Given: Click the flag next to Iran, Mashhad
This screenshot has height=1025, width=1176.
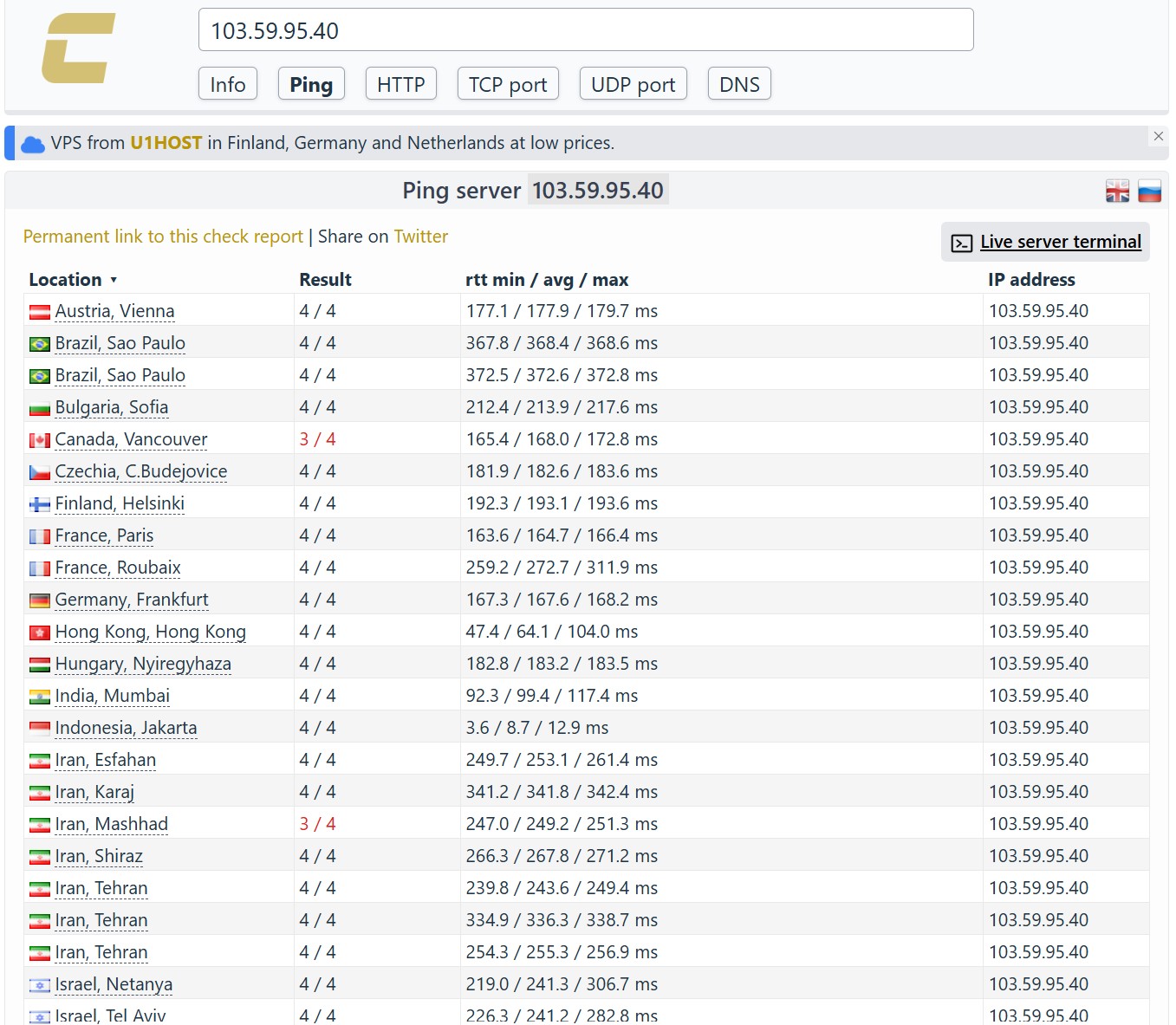Looking at the screenshot, I should coord(40,826).
